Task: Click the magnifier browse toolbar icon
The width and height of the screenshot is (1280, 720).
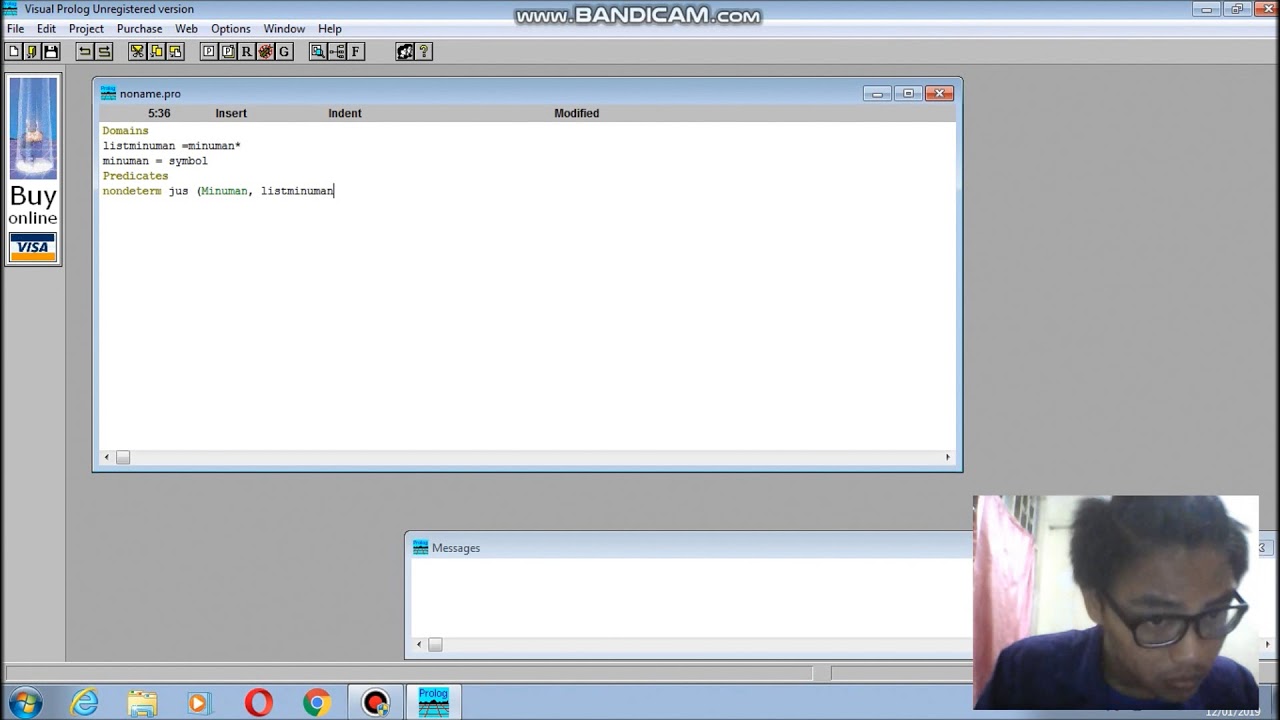Action: [x=318, y=51]
